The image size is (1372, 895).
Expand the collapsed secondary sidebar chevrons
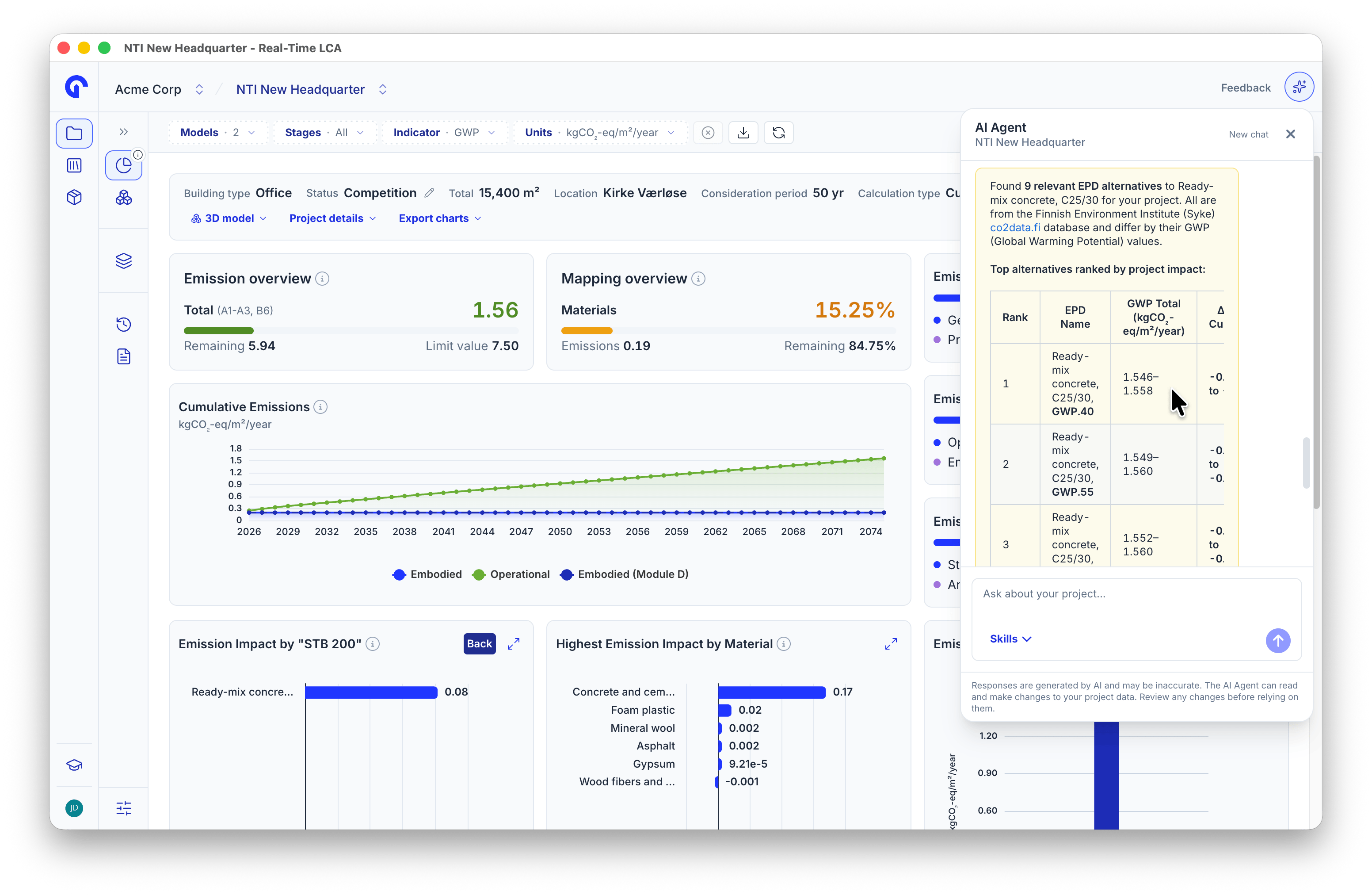(x=123, y=132)
